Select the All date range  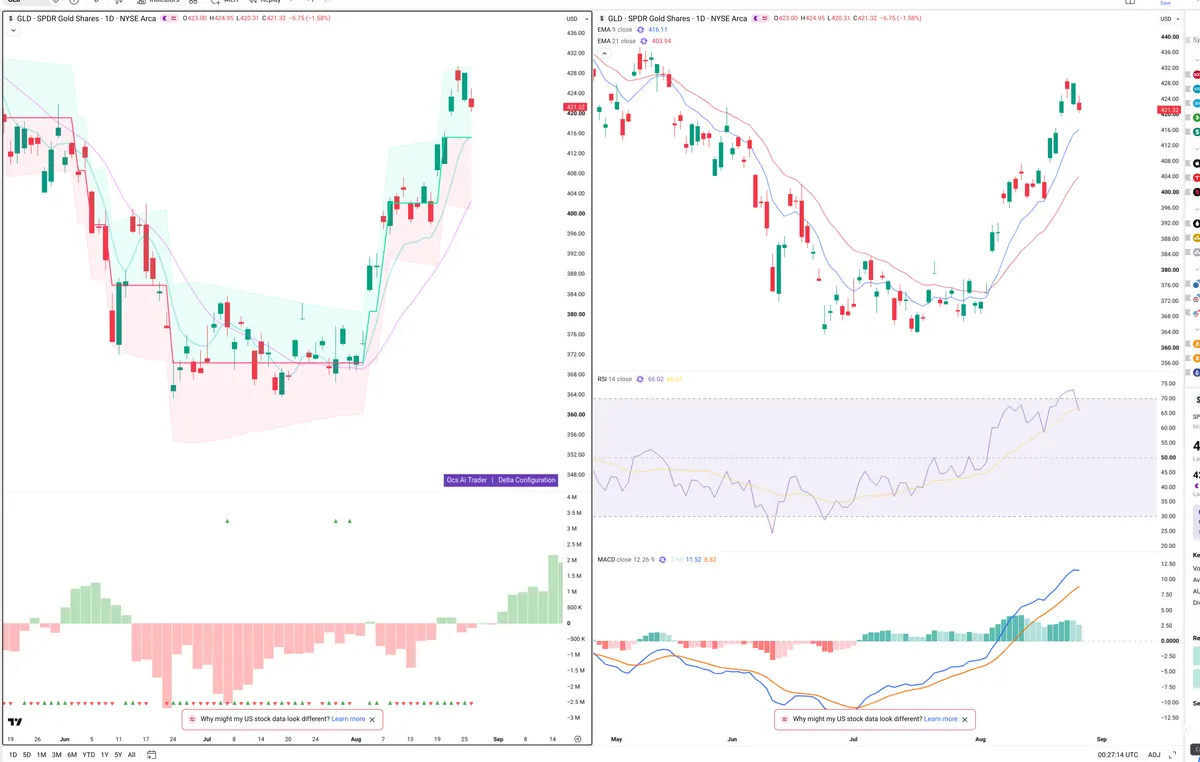pos(132,755)
